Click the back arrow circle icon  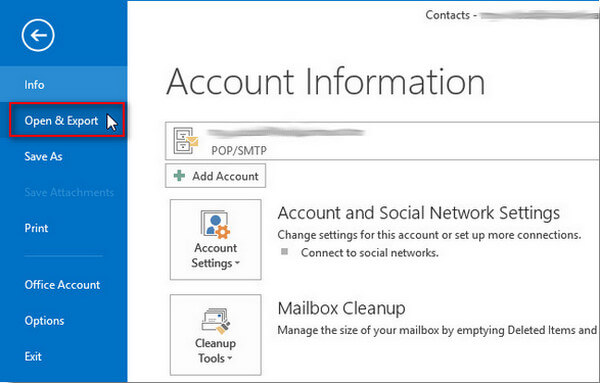(38, 35)
